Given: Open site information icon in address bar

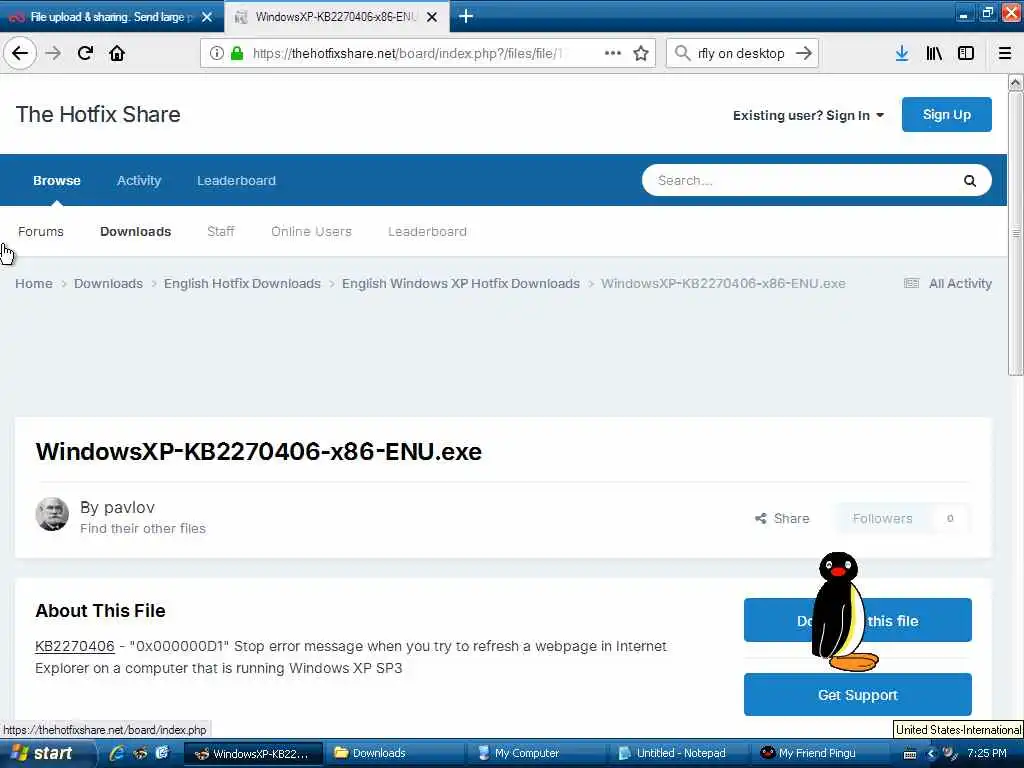Looking at the screenshot, I should pyautogui.click(x=217, y=53).
